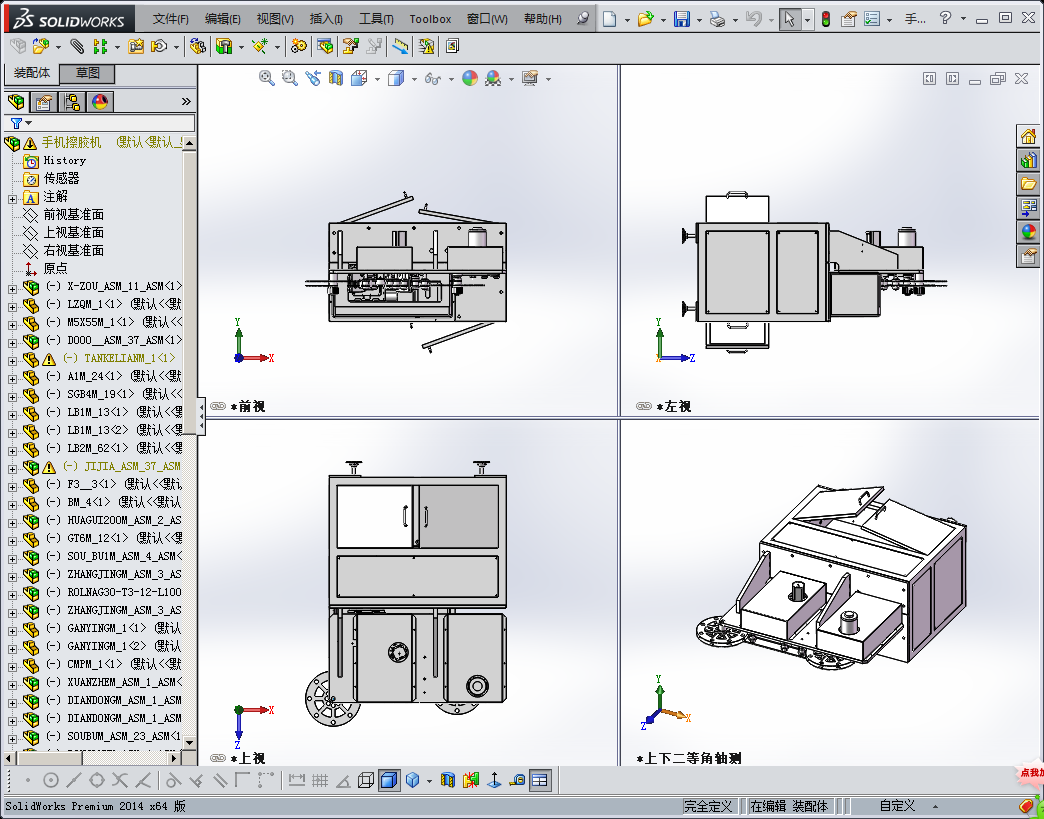Click the 自定义 status bar button
This screenshot has width=1044, height=819.
(x=897, y=806)
